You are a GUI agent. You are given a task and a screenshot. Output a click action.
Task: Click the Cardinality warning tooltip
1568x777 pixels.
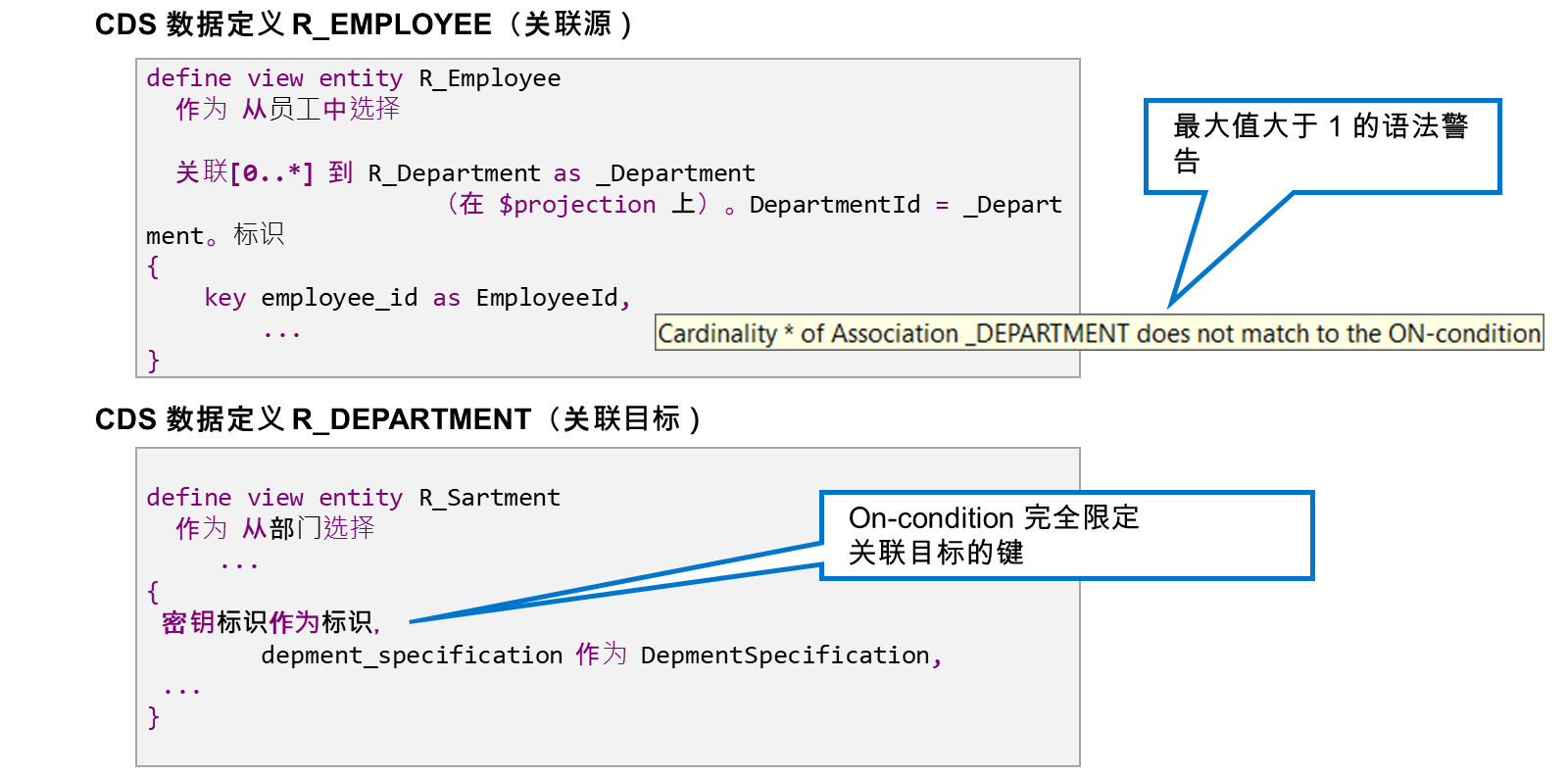pyautogui.click(x=1099, y=333)
